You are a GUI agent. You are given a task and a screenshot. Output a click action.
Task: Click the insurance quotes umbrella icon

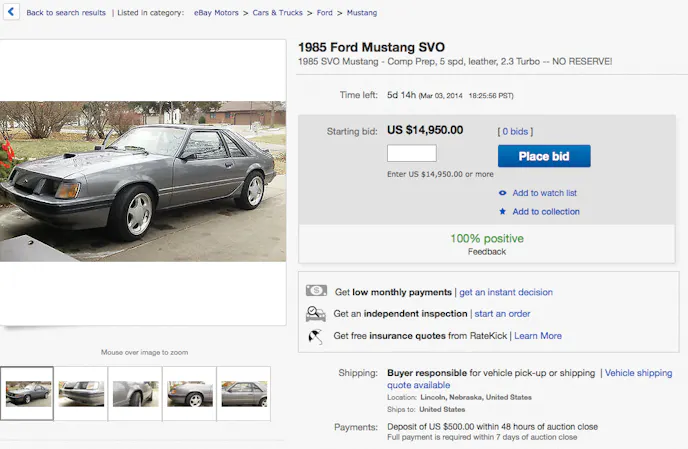pos(316,336)
